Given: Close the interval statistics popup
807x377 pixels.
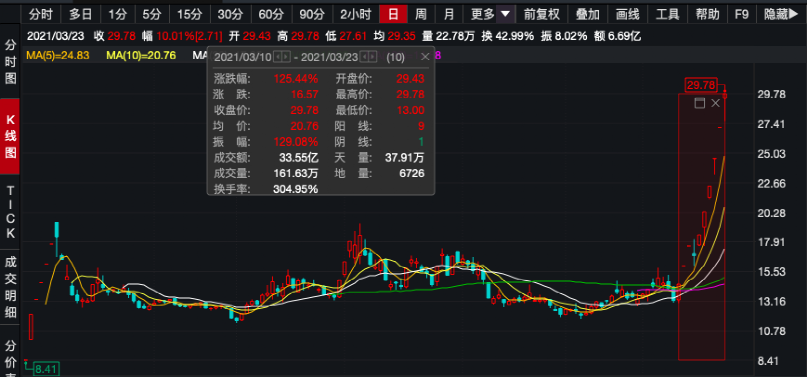Looking at the screenshot, I should 425,57.
